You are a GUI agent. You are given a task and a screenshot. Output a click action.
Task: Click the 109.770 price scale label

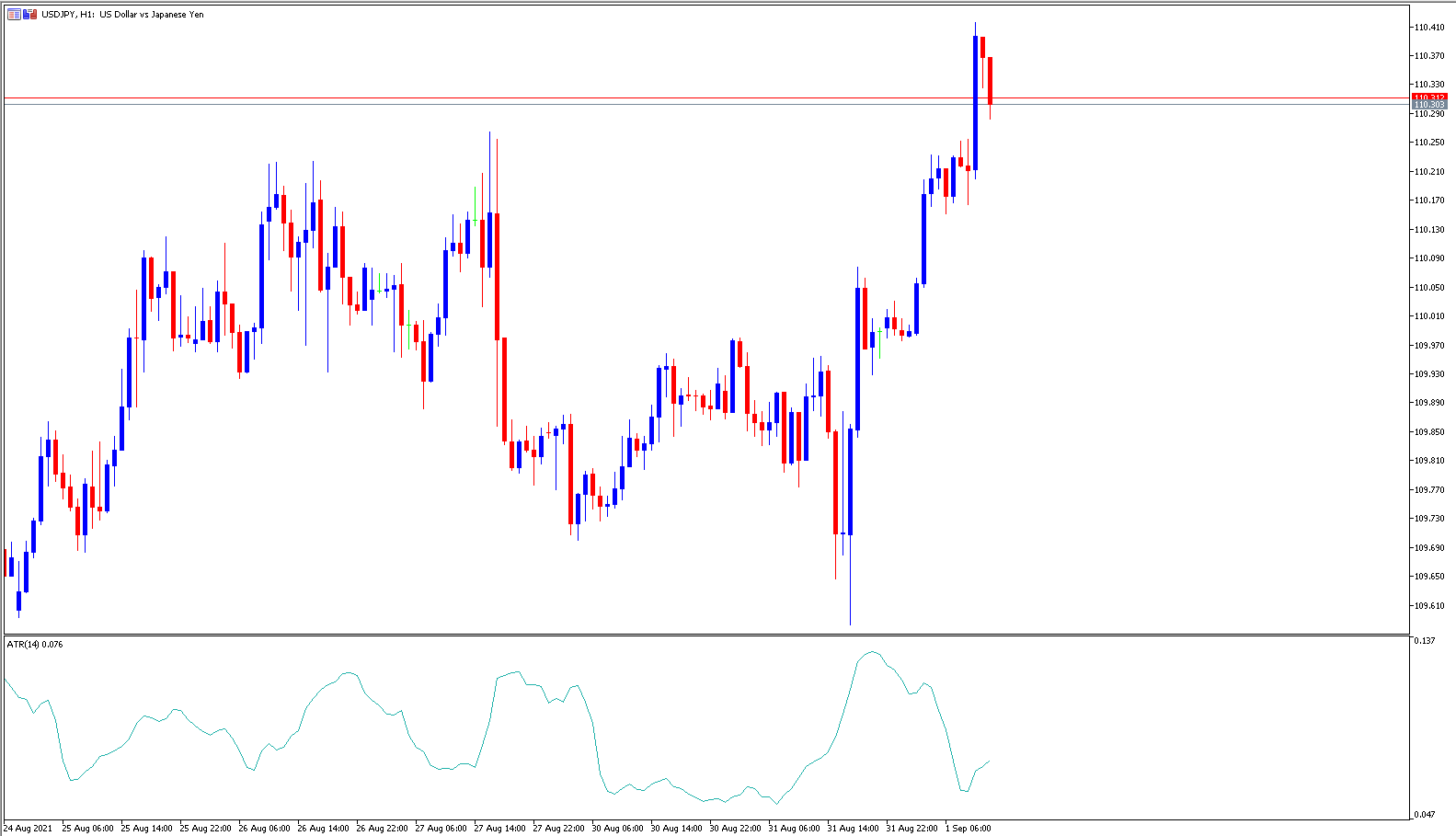pyautogui.click(x=1428, y=490)
